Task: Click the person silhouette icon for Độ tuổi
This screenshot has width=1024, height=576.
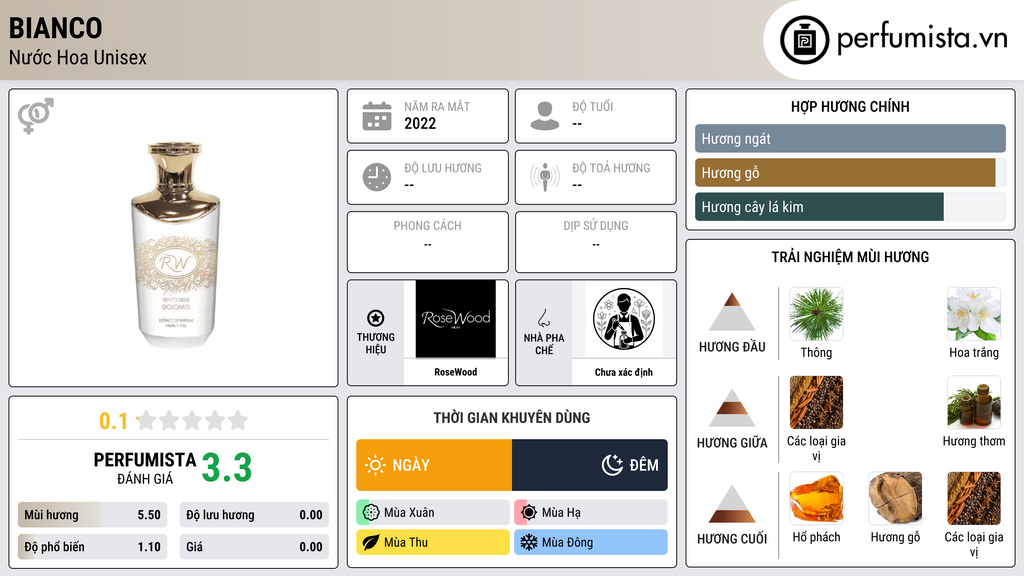Action: click(545, 116)
